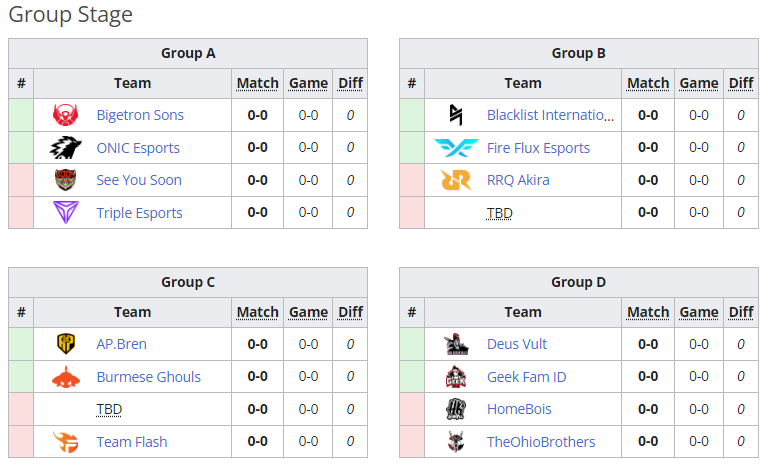This screenshot has width=769, height=465.
Task: Click the Diff header in Group D
Action: [x=741, y=312]
